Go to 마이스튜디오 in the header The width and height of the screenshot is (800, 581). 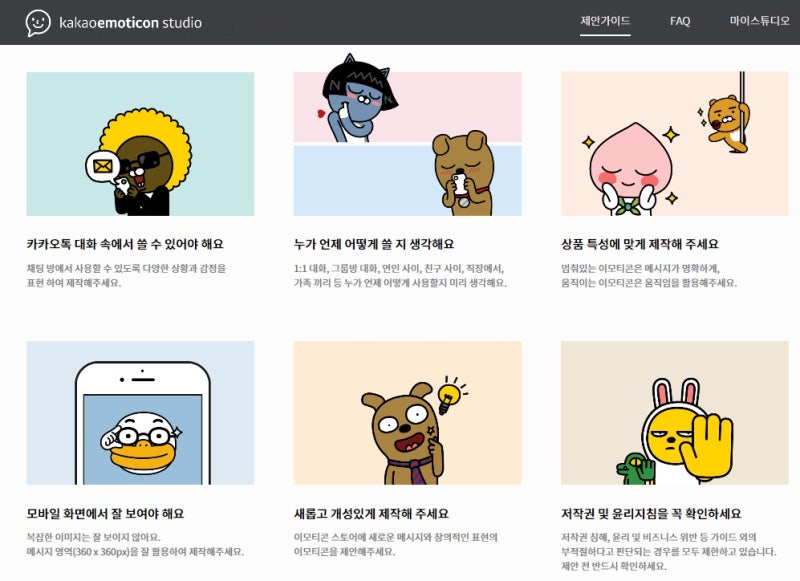click(759, 21)
